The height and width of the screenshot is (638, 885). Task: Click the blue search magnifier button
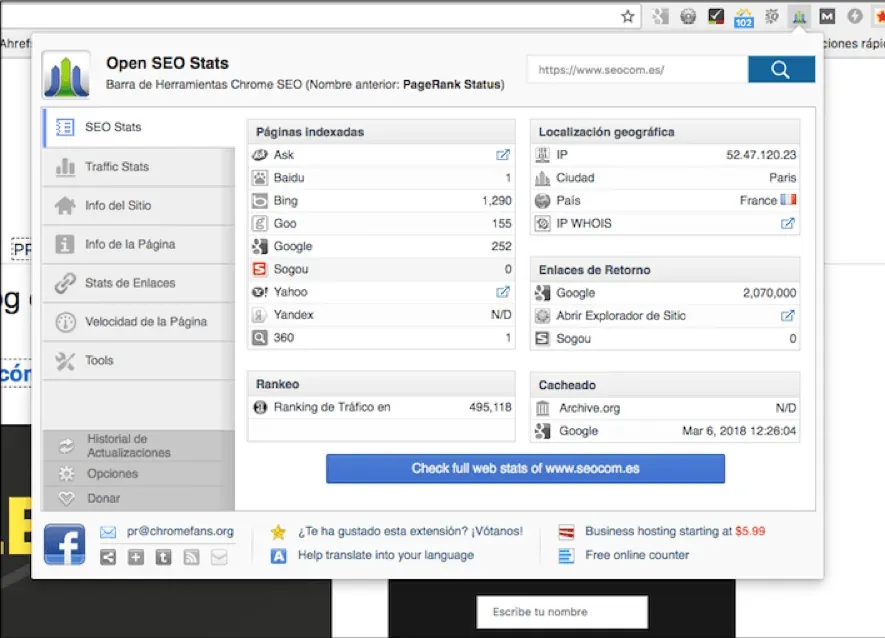pos(781,69)
